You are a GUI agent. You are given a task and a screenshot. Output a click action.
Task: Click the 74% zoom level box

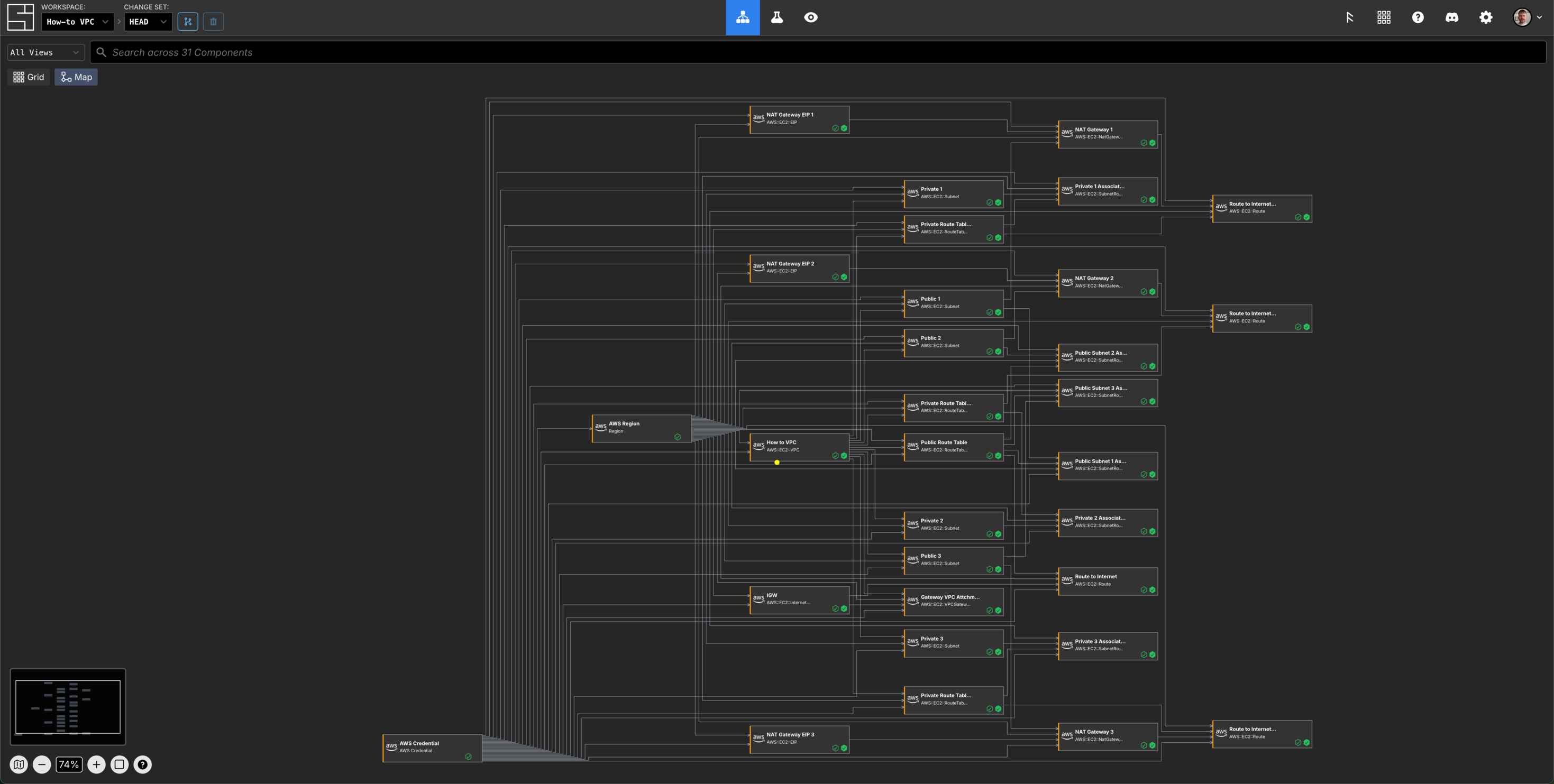(x=69, y=764)
